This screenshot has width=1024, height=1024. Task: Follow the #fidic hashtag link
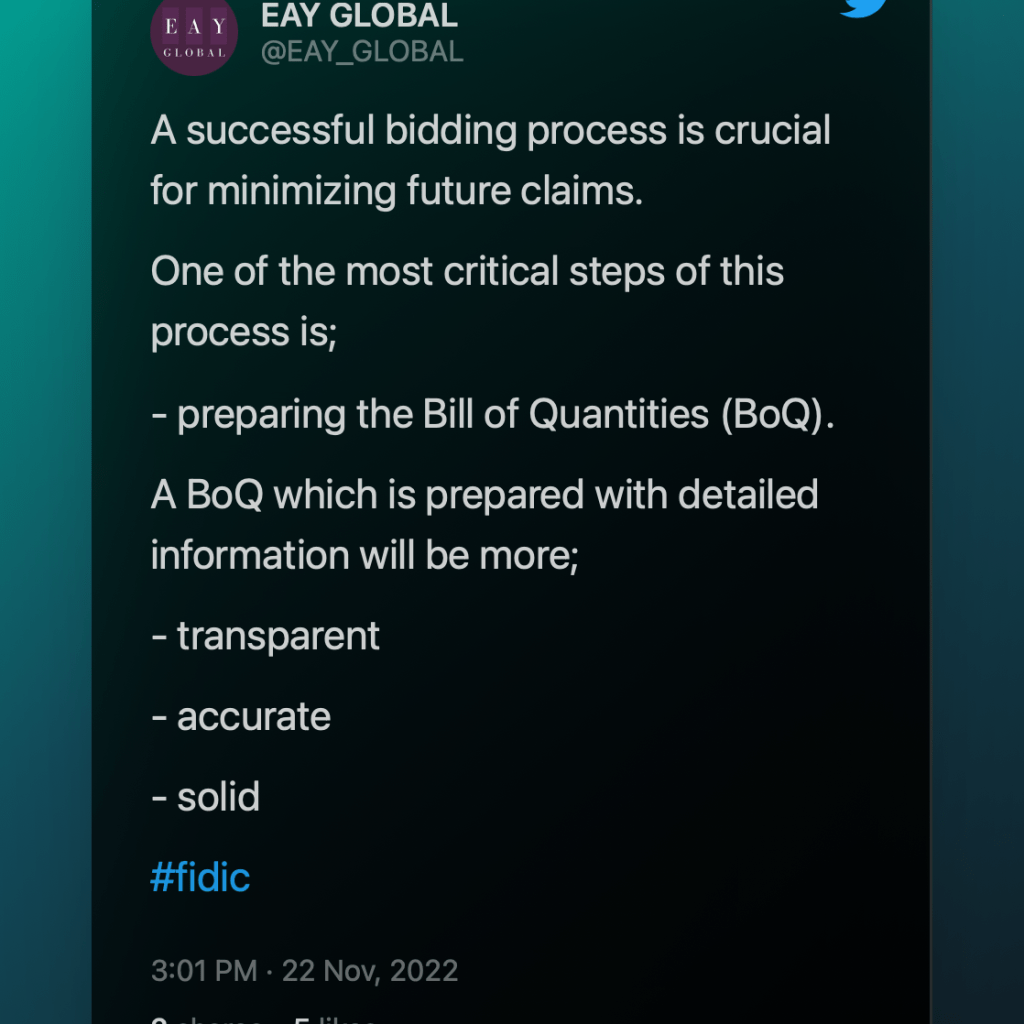pos(200,877)
